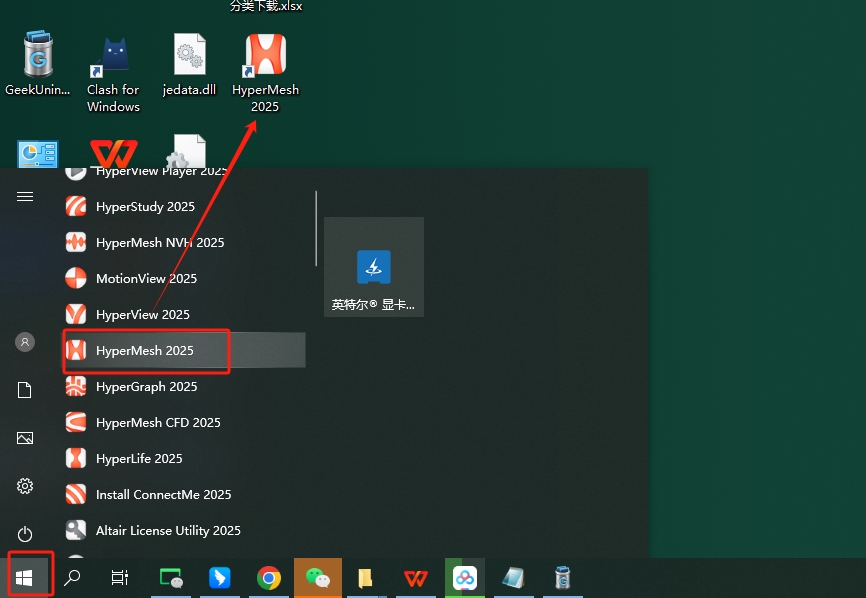Open GeekUninstaller on taskbar
This screenshot has width=866, height=598.
(x=562, y=578)
